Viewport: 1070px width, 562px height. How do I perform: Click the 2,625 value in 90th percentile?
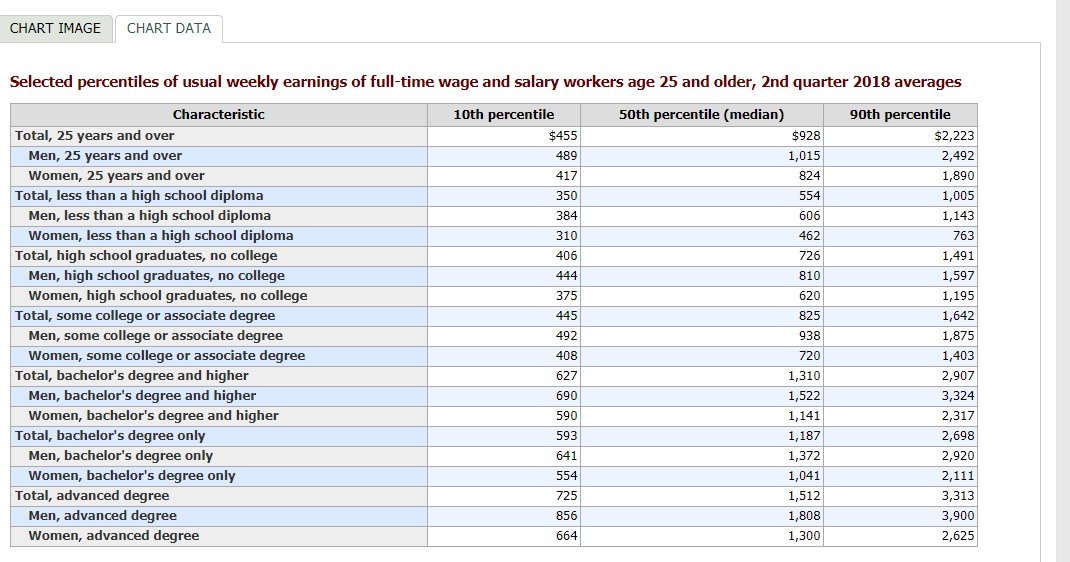pos(958,535)
